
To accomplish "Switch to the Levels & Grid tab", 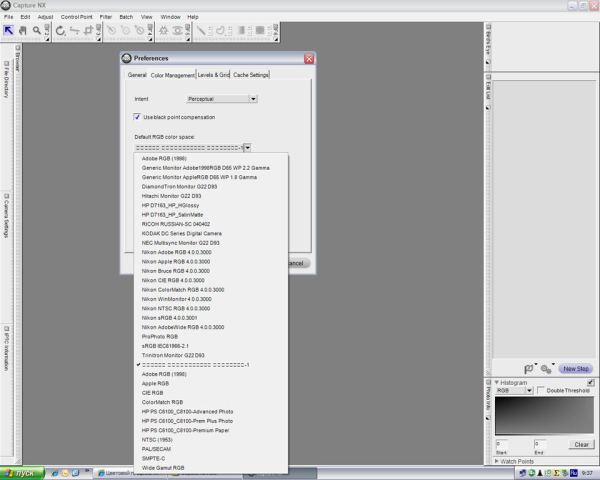I will tap(213, 75).
